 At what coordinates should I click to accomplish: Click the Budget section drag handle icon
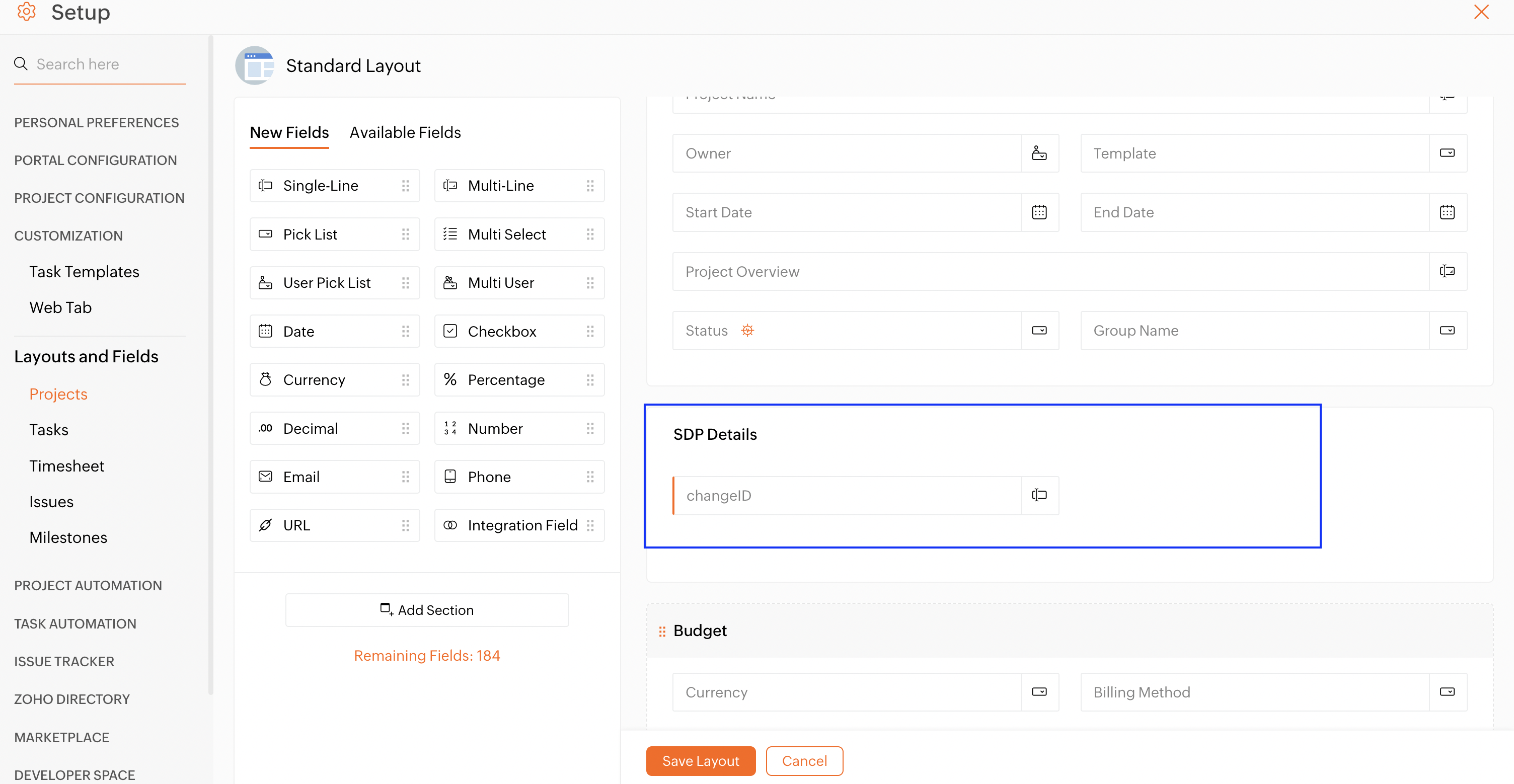(662, 631)
